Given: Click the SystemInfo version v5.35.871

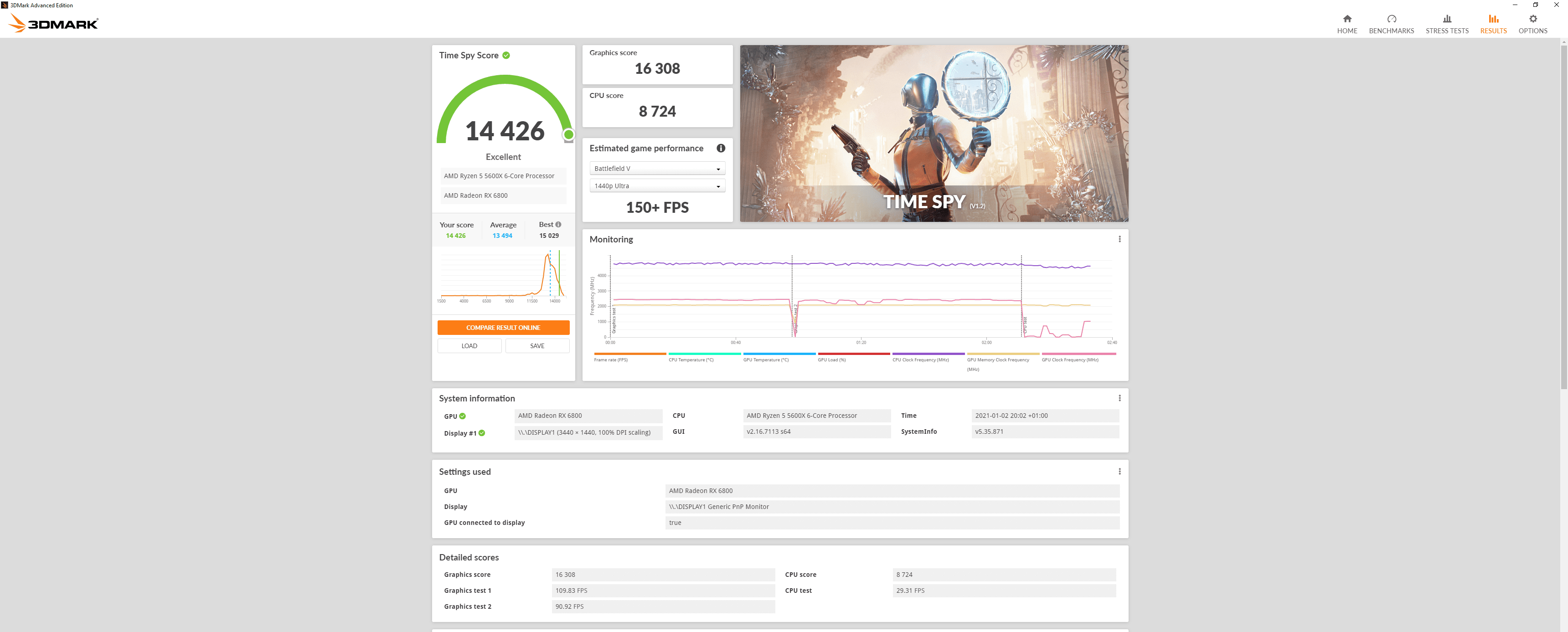Looking at the screenshot, I should pos(1045,431).
